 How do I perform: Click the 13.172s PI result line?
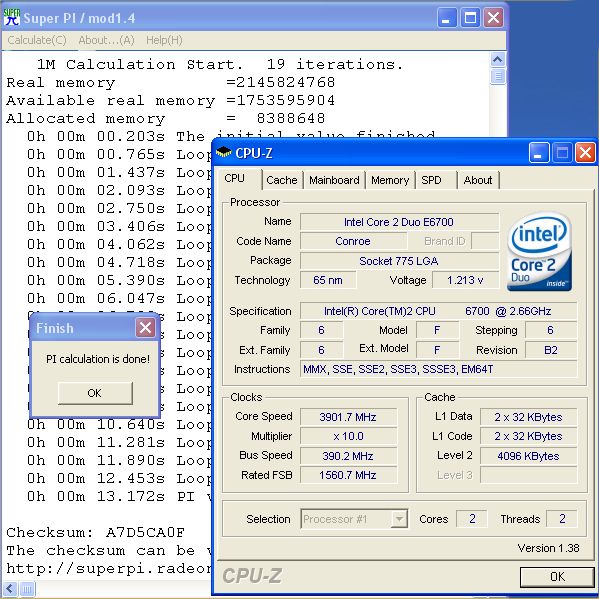(x=120, y=496)
